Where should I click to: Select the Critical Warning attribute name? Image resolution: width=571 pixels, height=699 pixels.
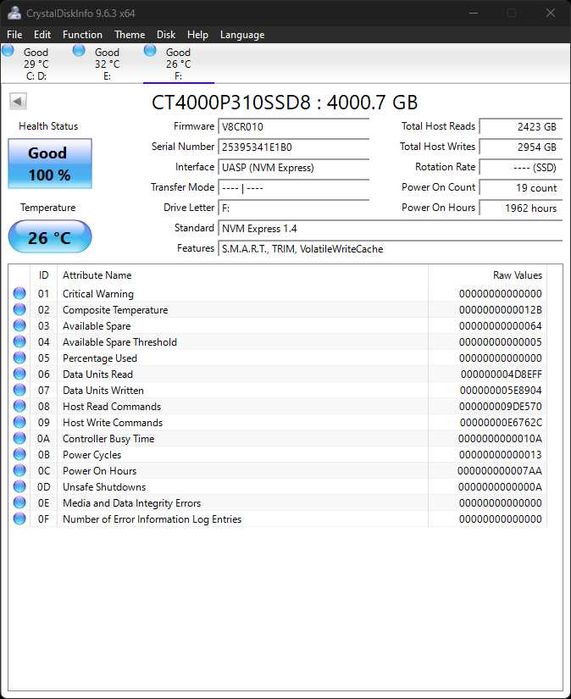[98, 294]
